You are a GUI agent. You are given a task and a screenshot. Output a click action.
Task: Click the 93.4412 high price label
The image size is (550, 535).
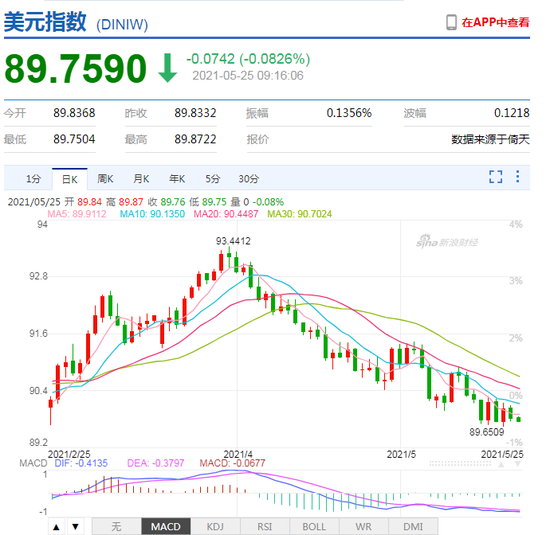tap(233, 241)
